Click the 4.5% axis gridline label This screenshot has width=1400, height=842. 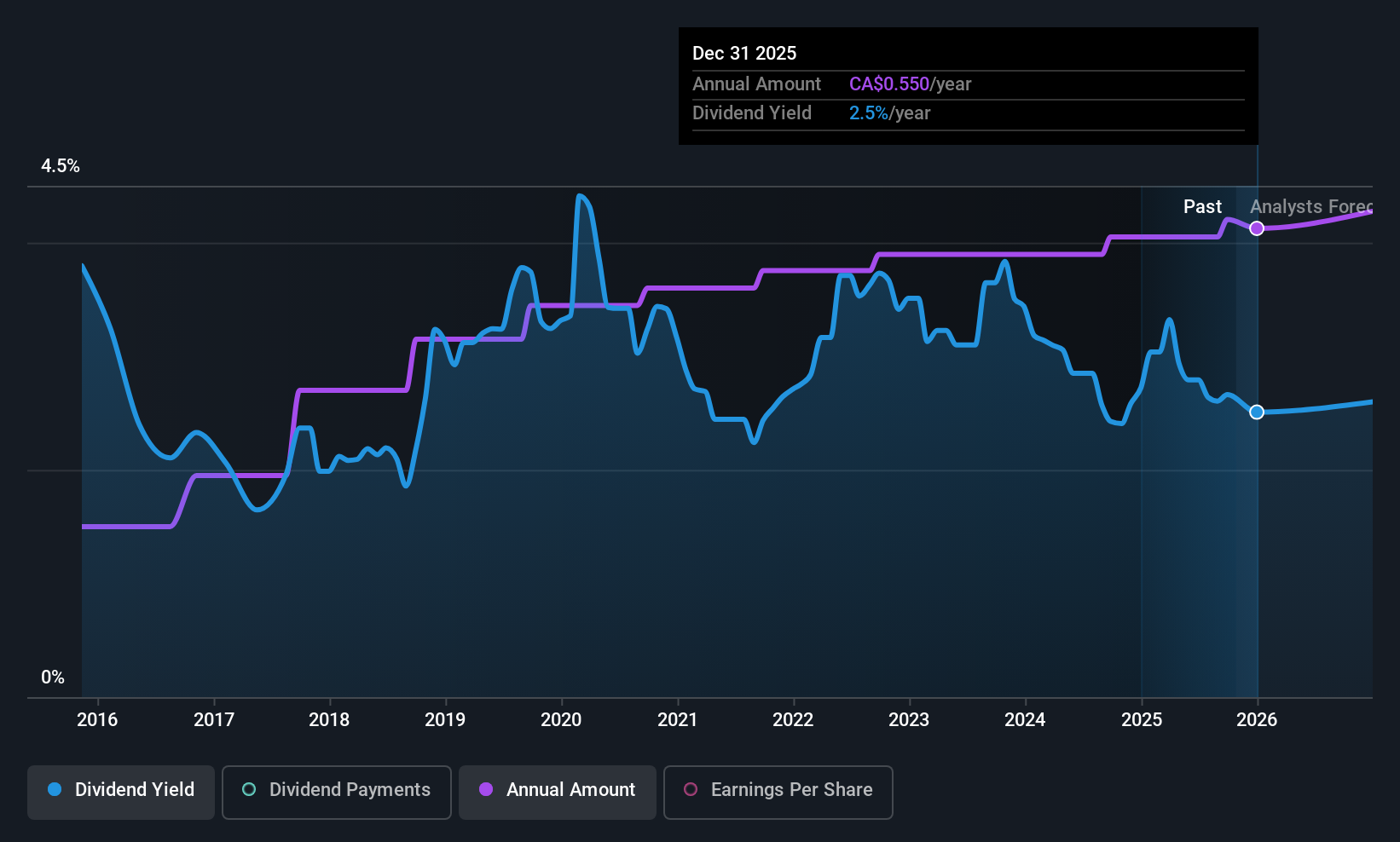tap(60, 166)
